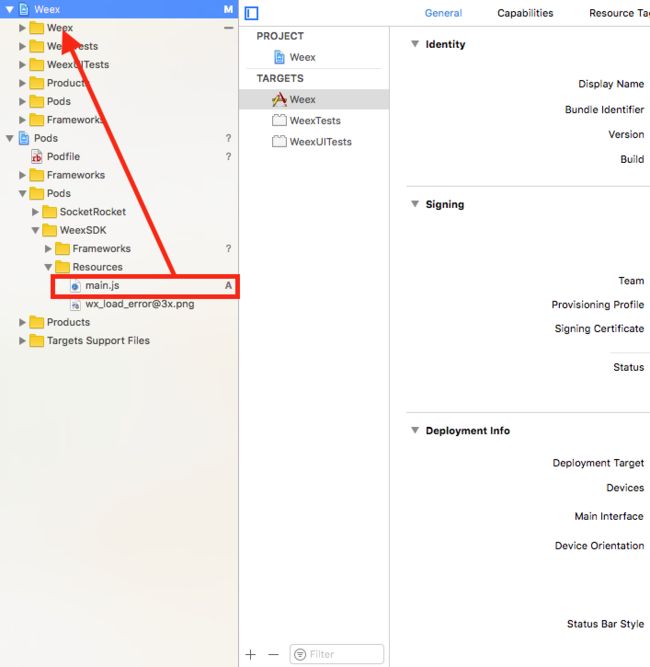650x667 pixels.
Task: Select the WeexSDK row in navigator
Action: pos(119,230)
